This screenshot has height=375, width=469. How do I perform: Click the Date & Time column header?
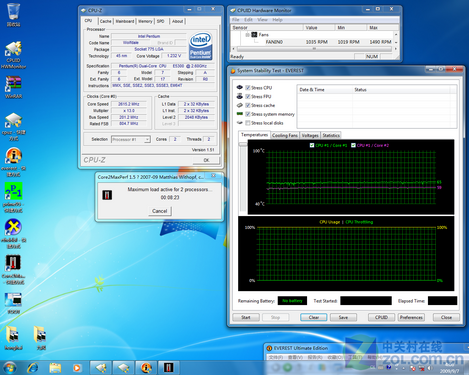coord(325,90)
